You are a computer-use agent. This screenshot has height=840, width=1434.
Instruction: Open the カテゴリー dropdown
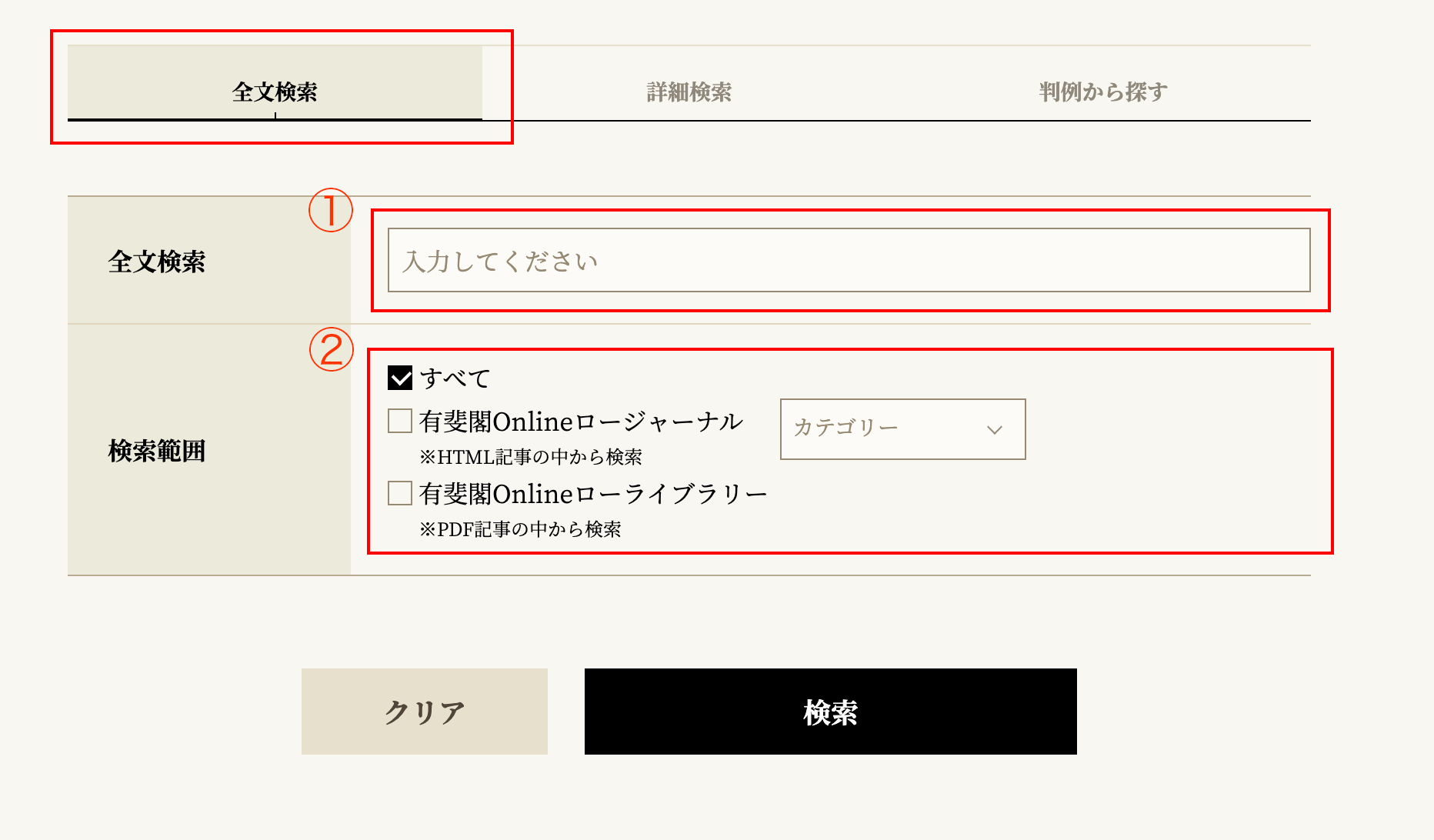[902, 428]
